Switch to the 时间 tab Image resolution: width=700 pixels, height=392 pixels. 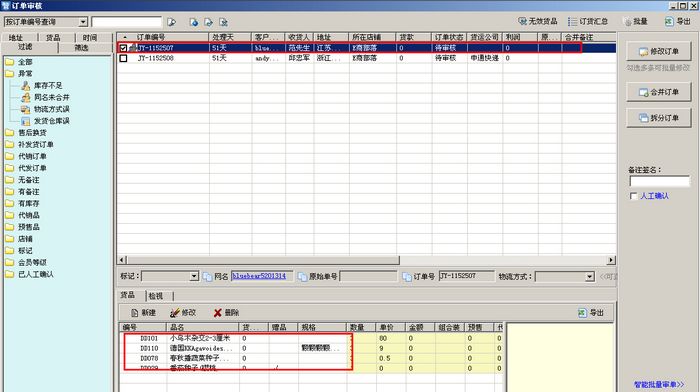click(90, 38)
